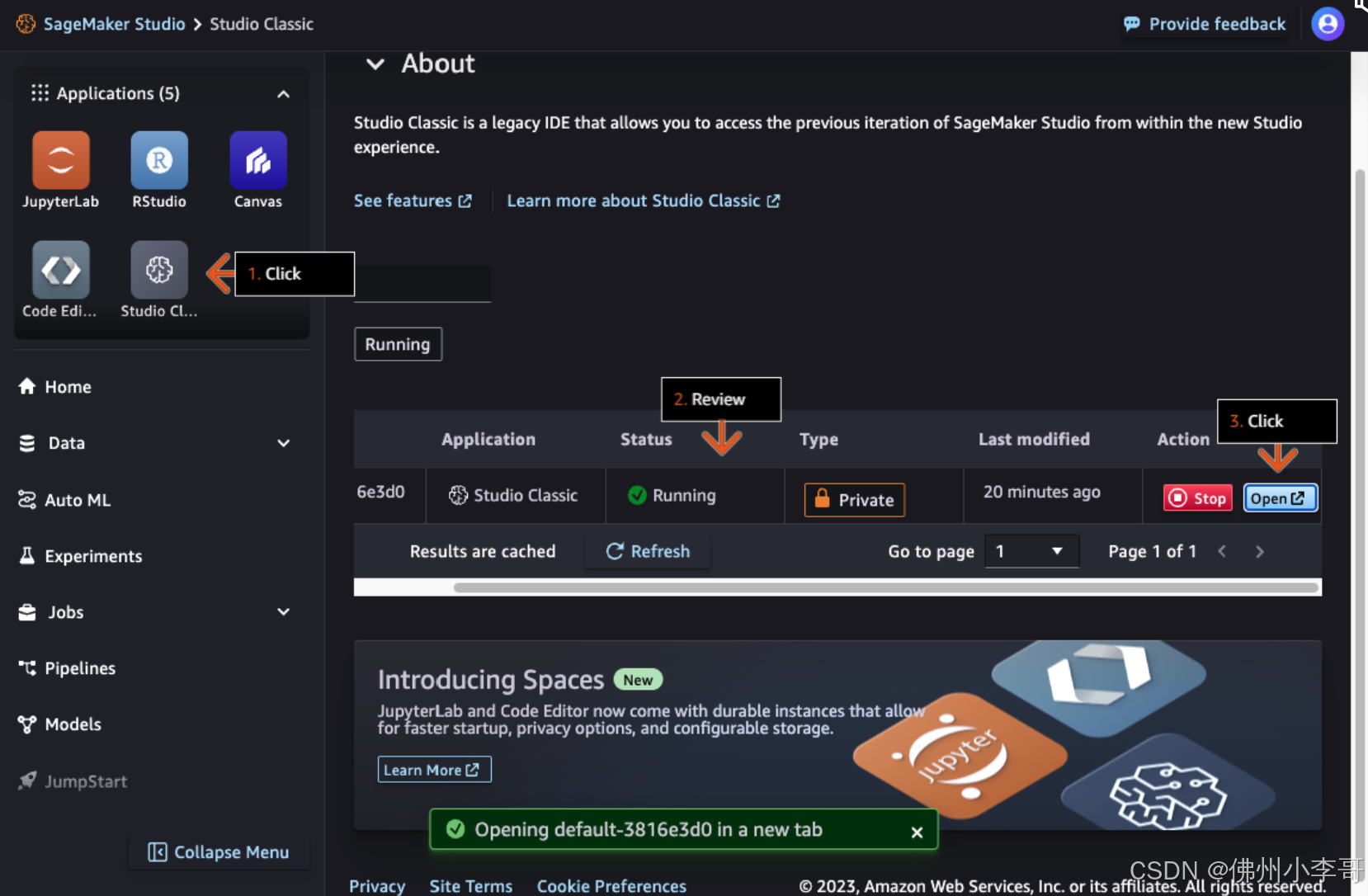Open the See features link
Screen dimensions: 1368x896
click(413, 200)
